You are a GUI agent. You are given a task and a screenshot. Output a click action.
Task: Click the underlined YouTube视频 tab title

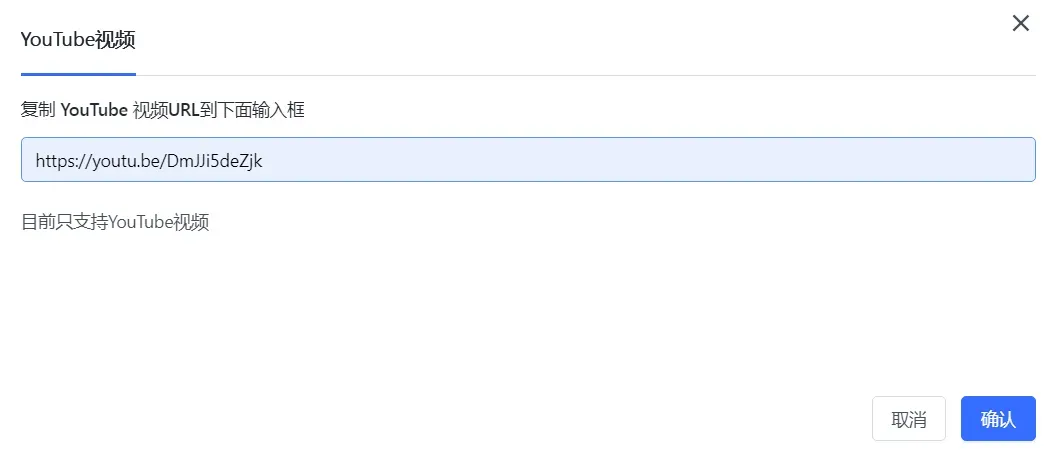point(78,41)
